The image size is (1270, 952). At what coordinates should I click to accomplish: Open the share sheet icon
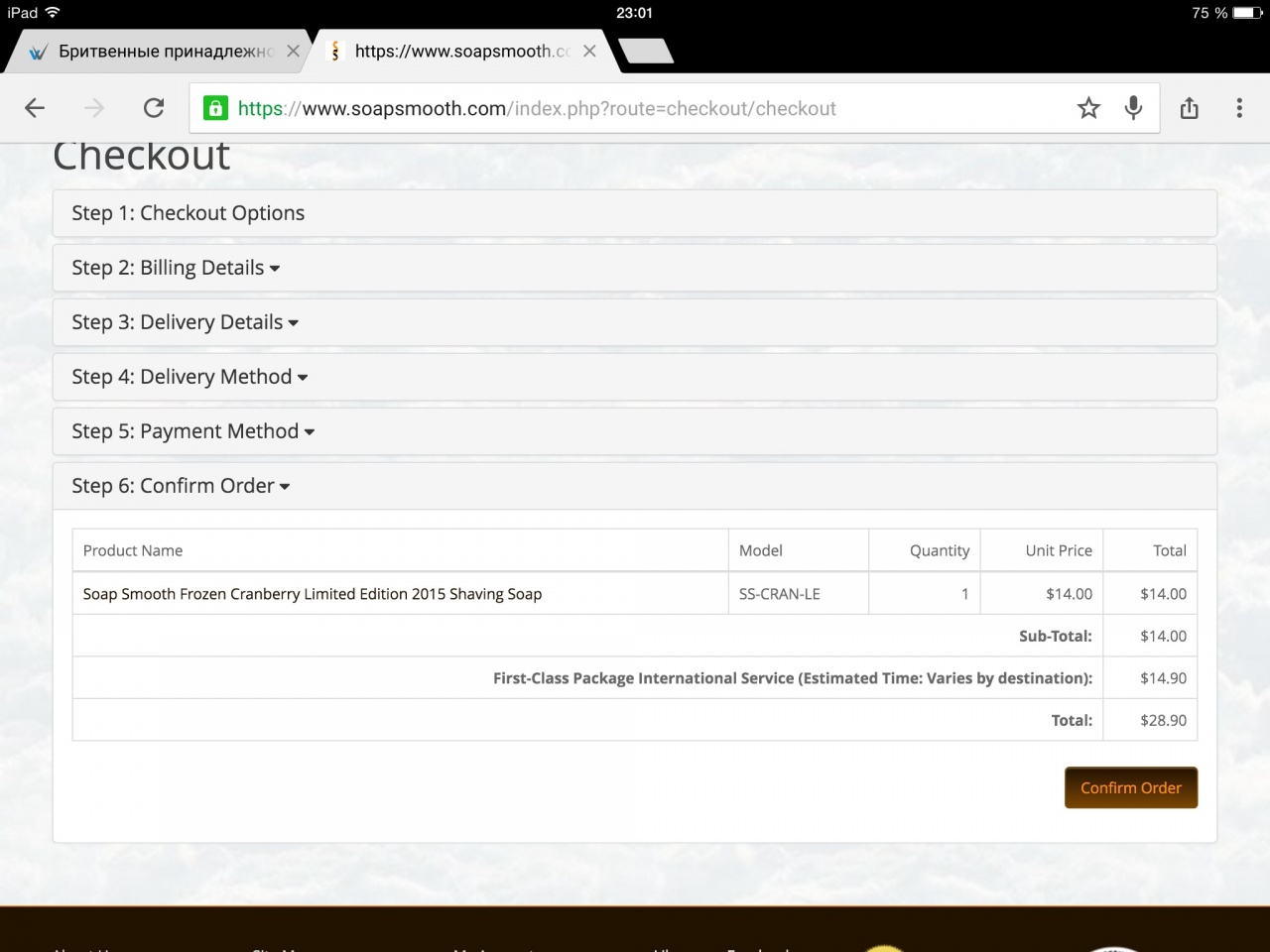tap(1190, 108)
